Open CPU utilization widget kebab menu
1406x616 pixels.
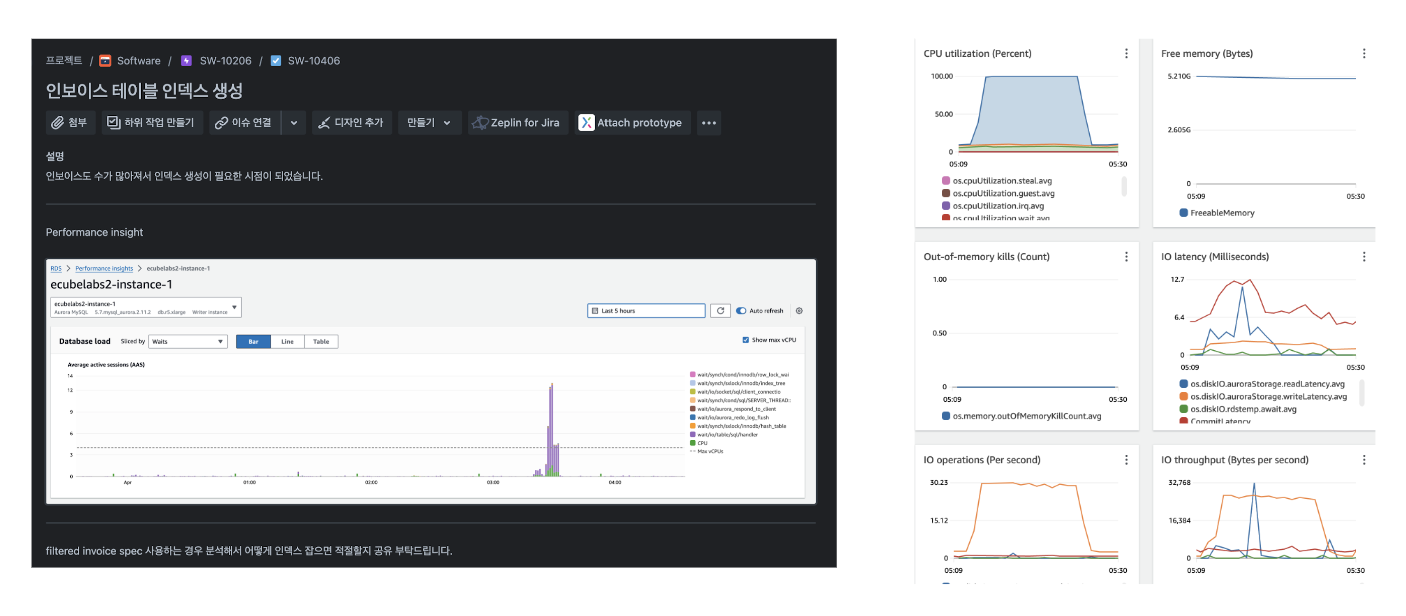1127,54
